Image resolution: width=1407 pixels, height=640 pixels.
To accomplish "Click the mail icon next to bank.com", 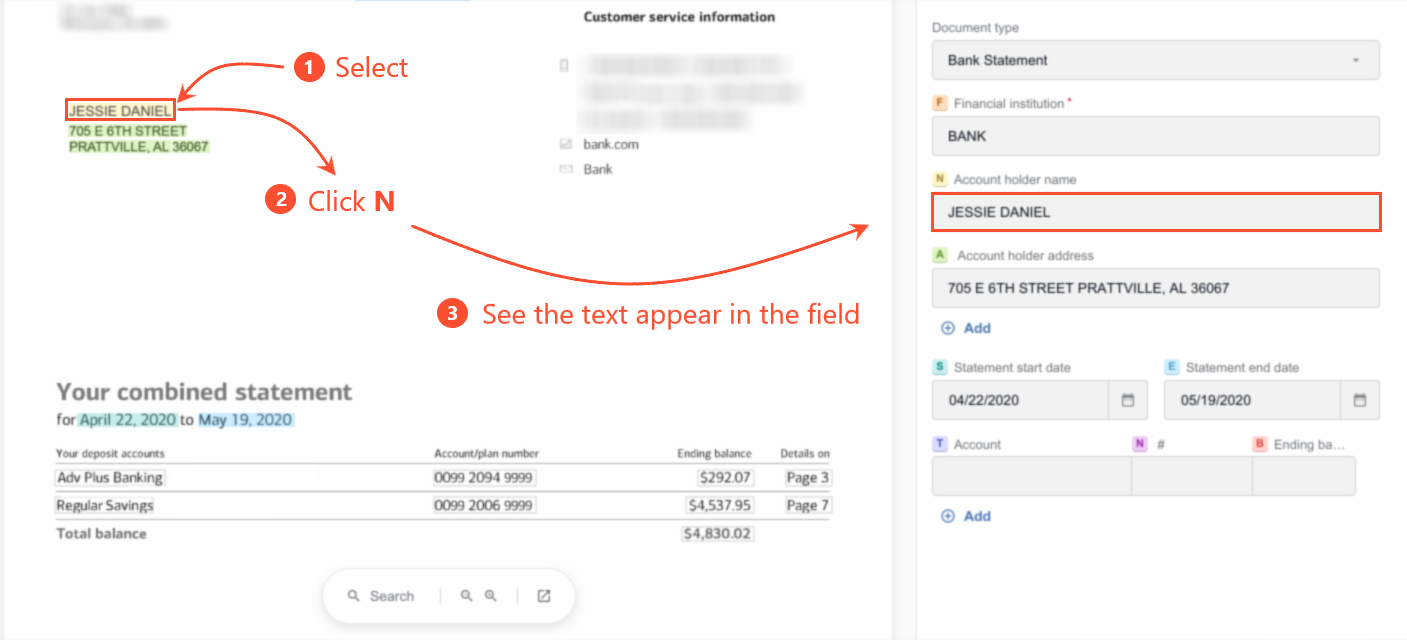I will 565,144.
